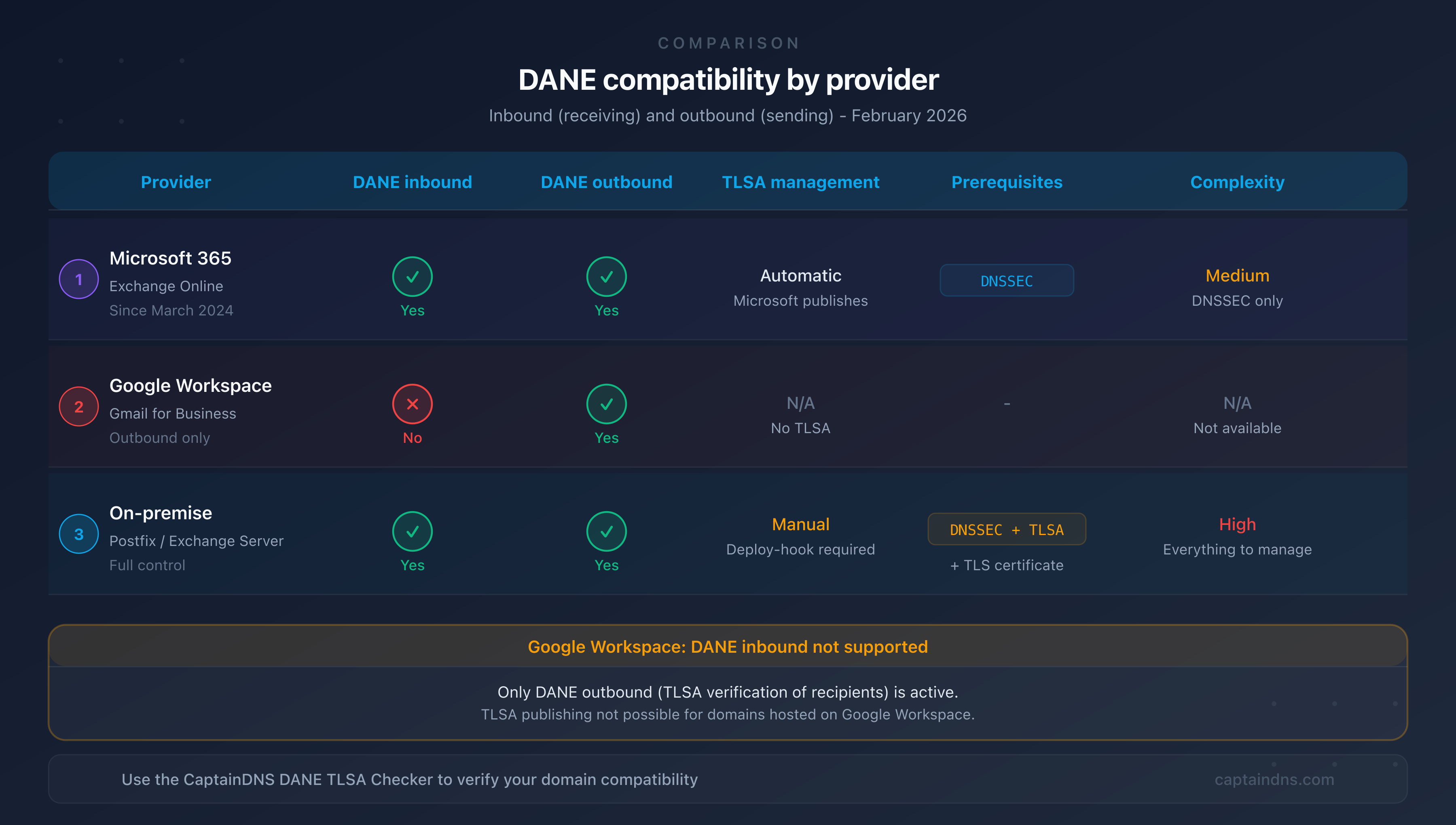Click the On-premise DANE inbound checkmark icon
This screenshot has height=825, width=1456.
tap(413, 531)
